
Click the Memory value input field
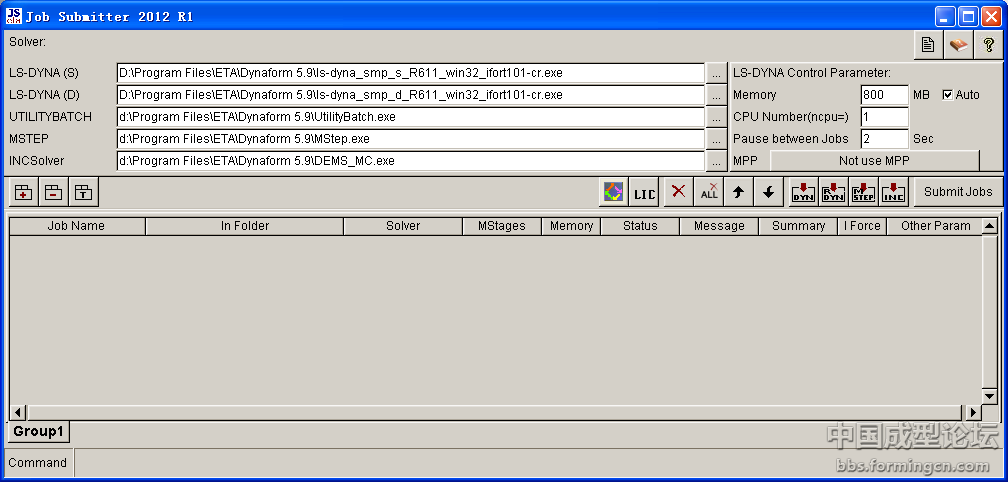[x=883, y=95]
